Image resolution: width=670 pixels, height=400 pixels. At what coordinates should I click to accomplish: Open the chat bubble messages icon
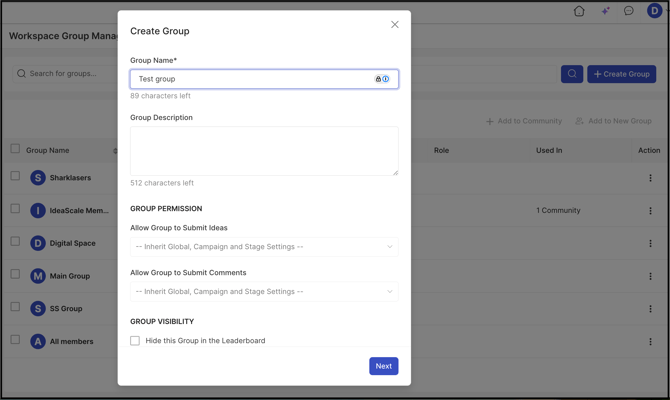pyautogui.click(x=629, y=11)
